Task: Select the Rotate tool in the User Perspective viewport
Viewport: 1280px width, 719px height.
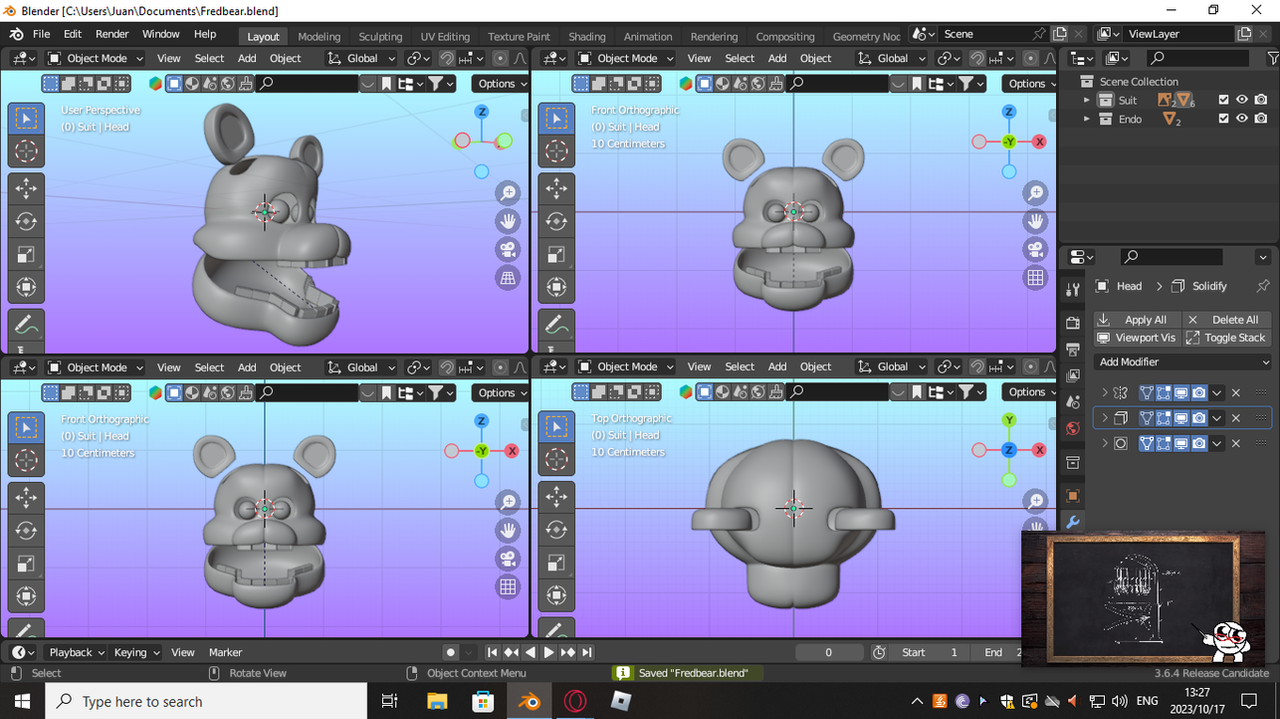Action: coord(26,221)
